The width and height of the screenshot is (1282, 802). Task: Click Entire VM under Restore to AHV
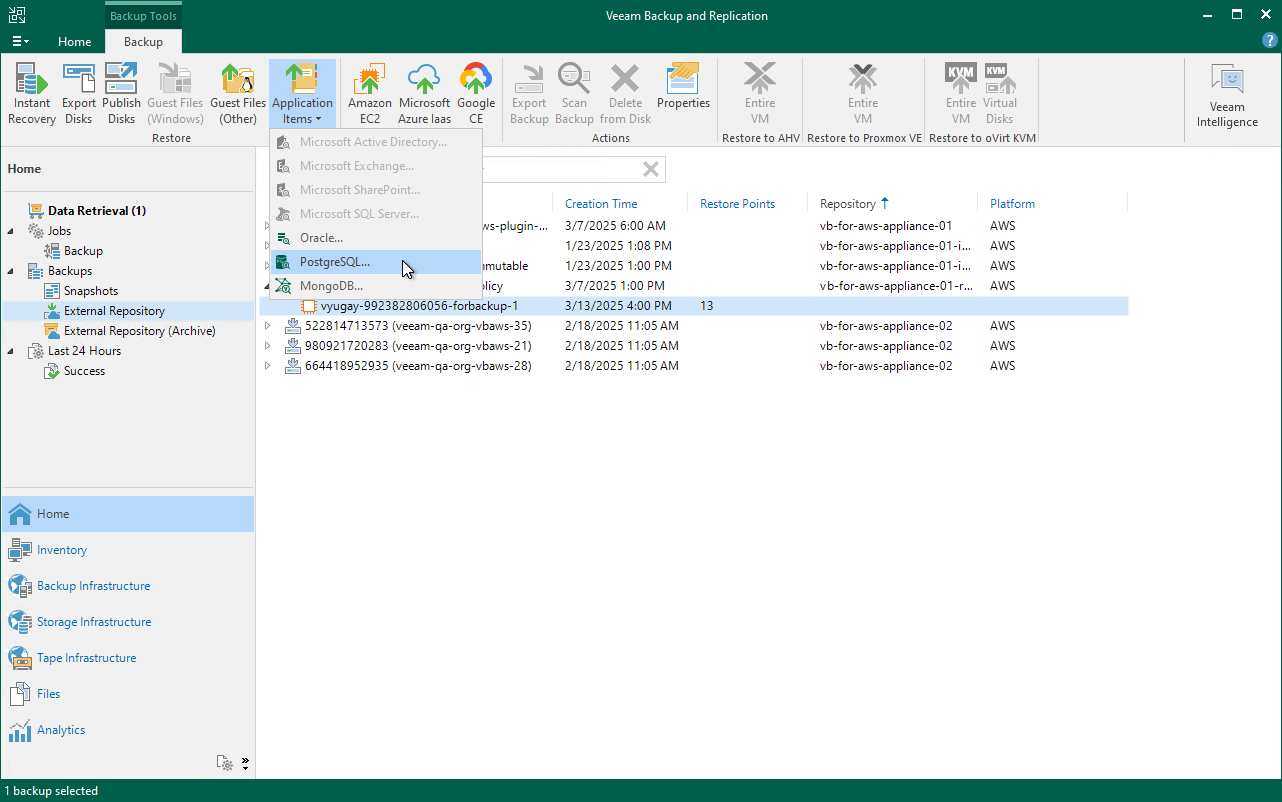pos(760,94)
